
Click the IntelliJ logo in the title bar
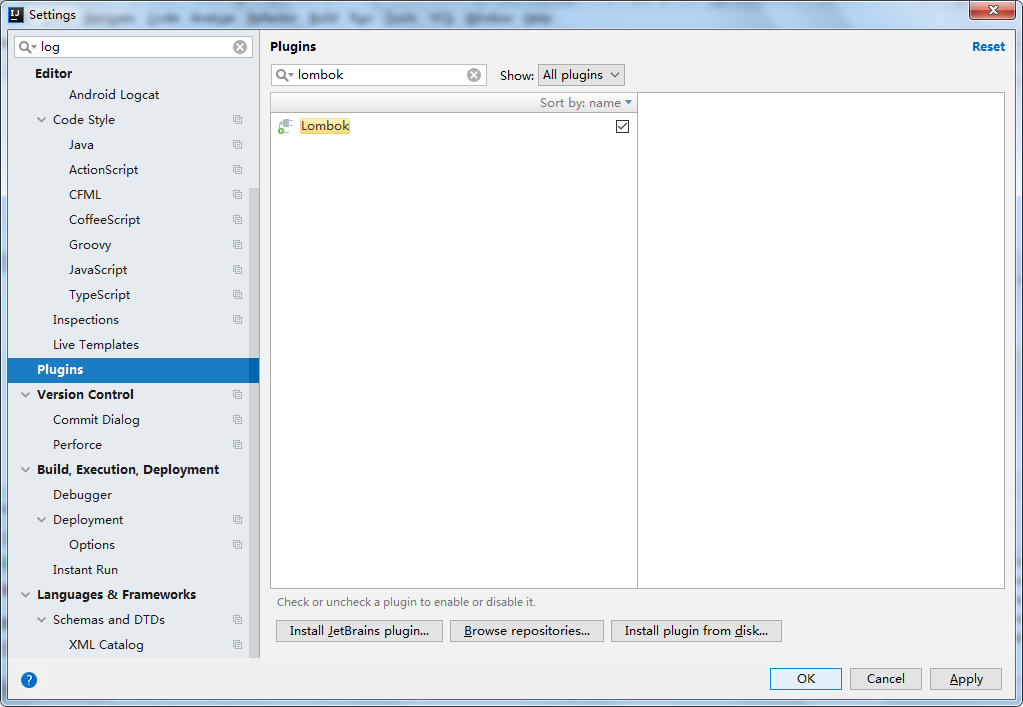click(x=16, y=14)
